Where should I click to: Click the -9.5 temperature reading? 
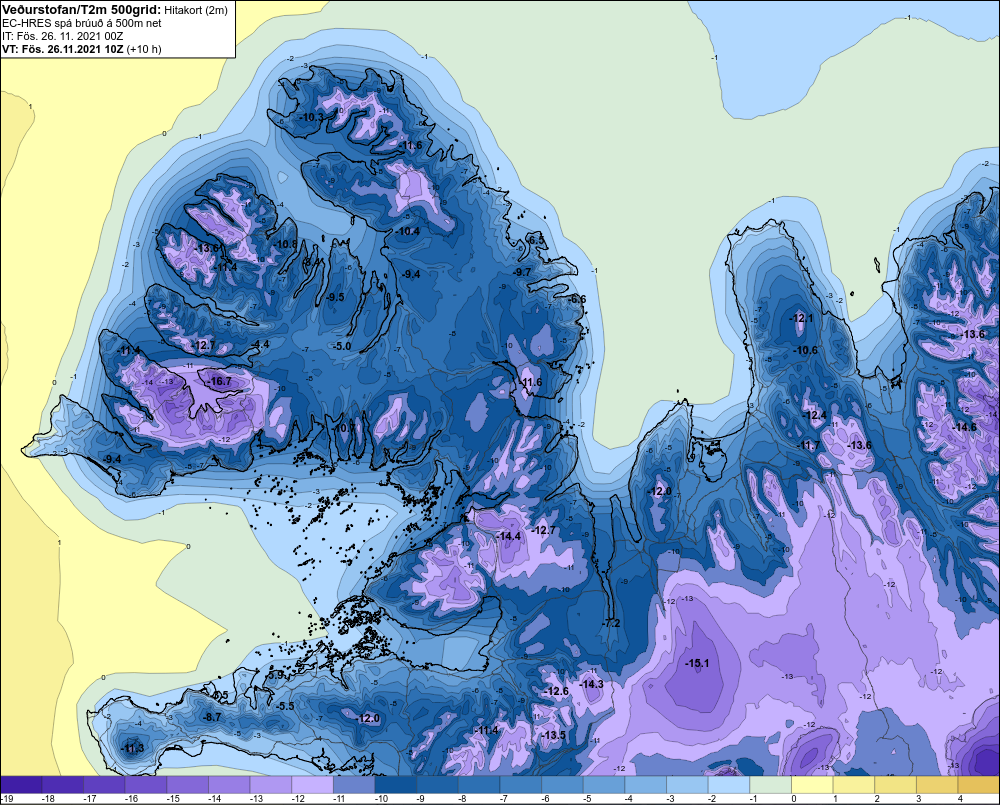[335, 297]
